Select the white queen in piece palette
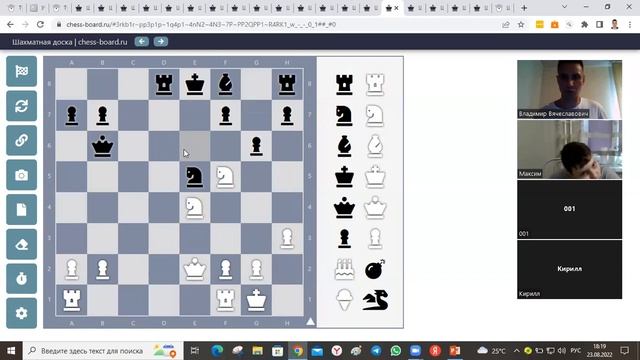The height and width of the screenshot is (360, 640). pyautogui.click(x=375, y=208)
